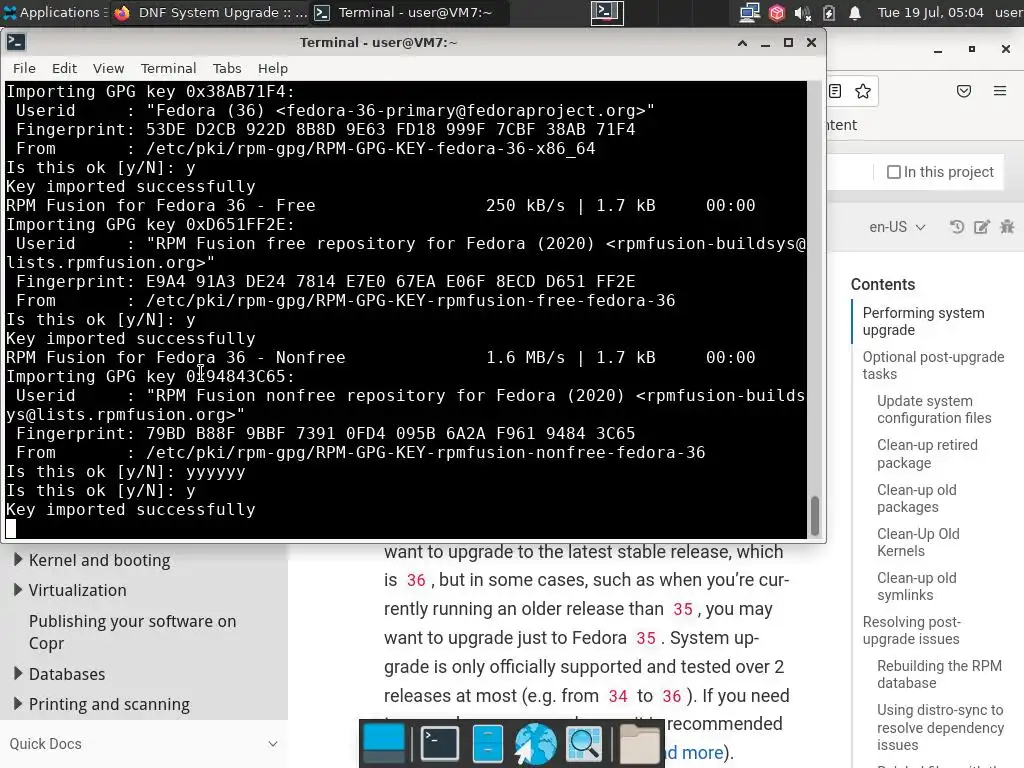Click the muted volume tray icon
The width and height of the screenshot is (1024, 768).
(x=803, y=12)
